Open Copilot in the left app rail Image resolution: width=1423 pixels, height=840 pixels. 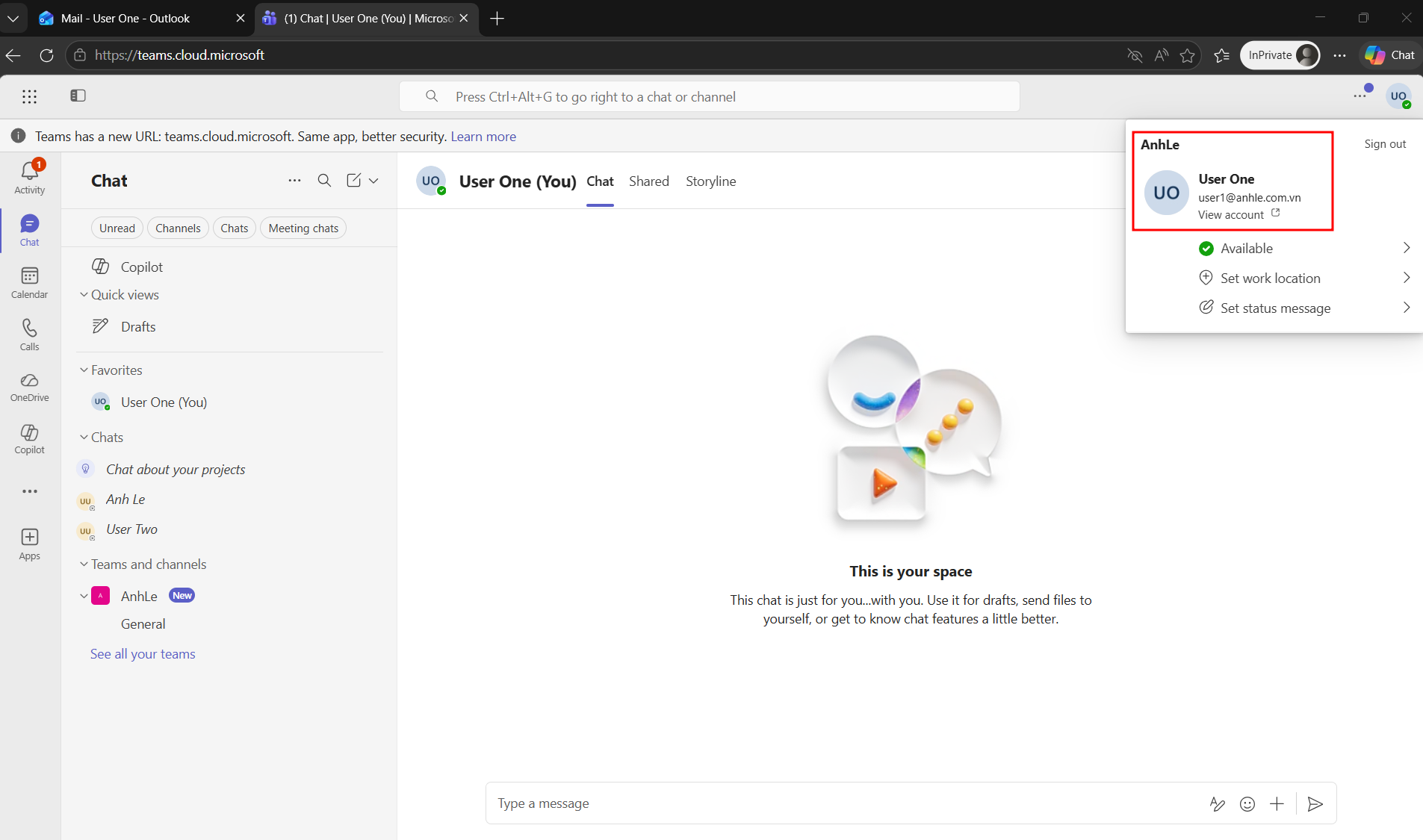point(30,440)
